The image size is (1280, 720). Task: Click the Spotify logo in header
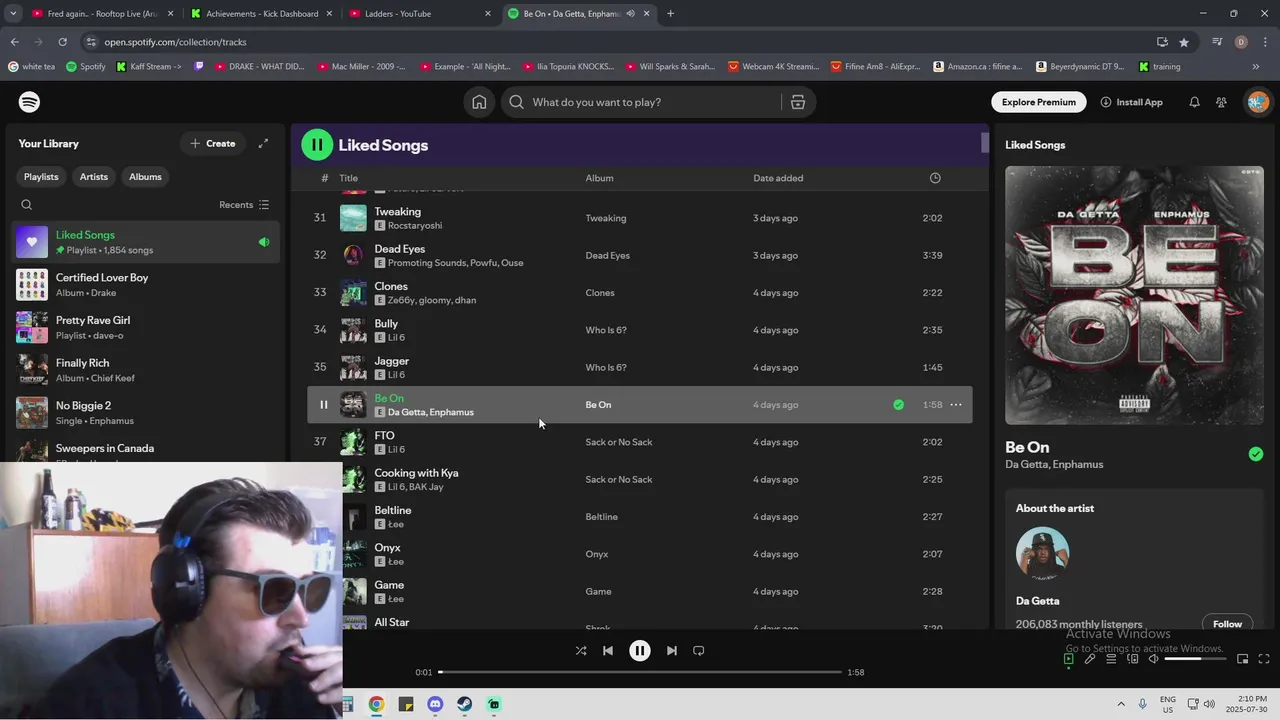click(x=29, y=102)
